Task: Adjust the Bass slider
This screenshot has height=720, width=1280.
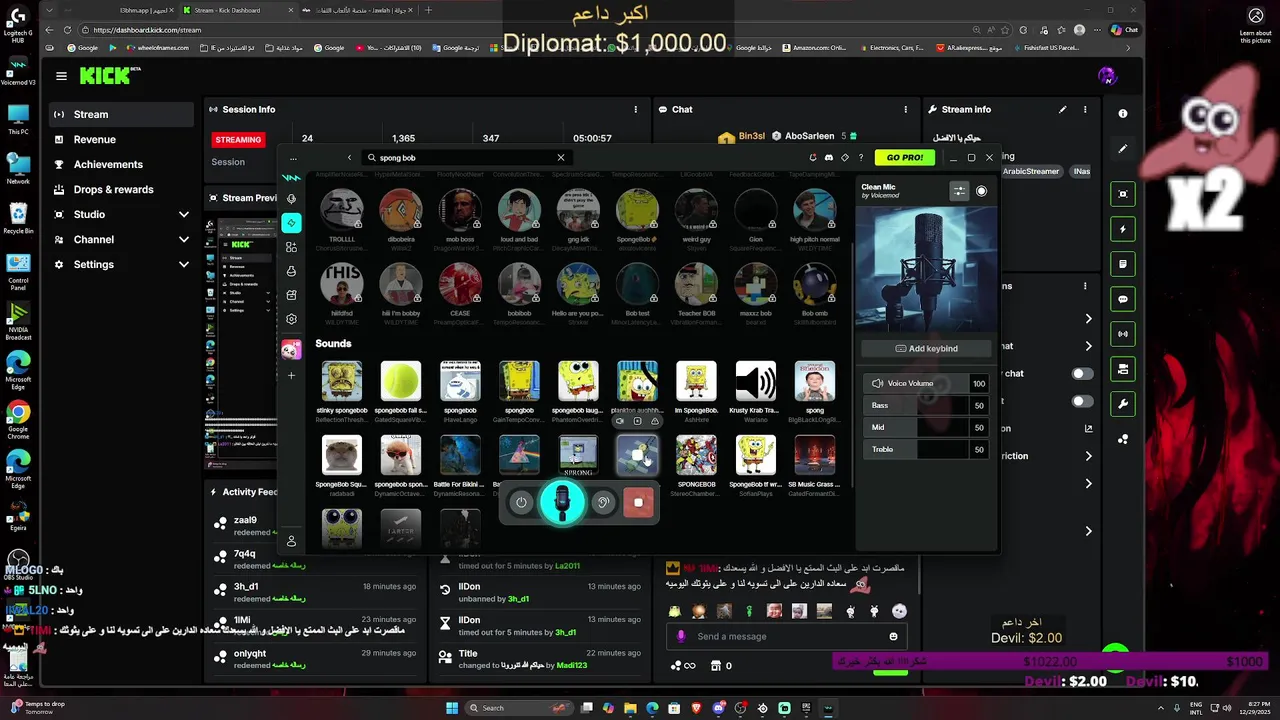Action: click(x=928, y=405)
